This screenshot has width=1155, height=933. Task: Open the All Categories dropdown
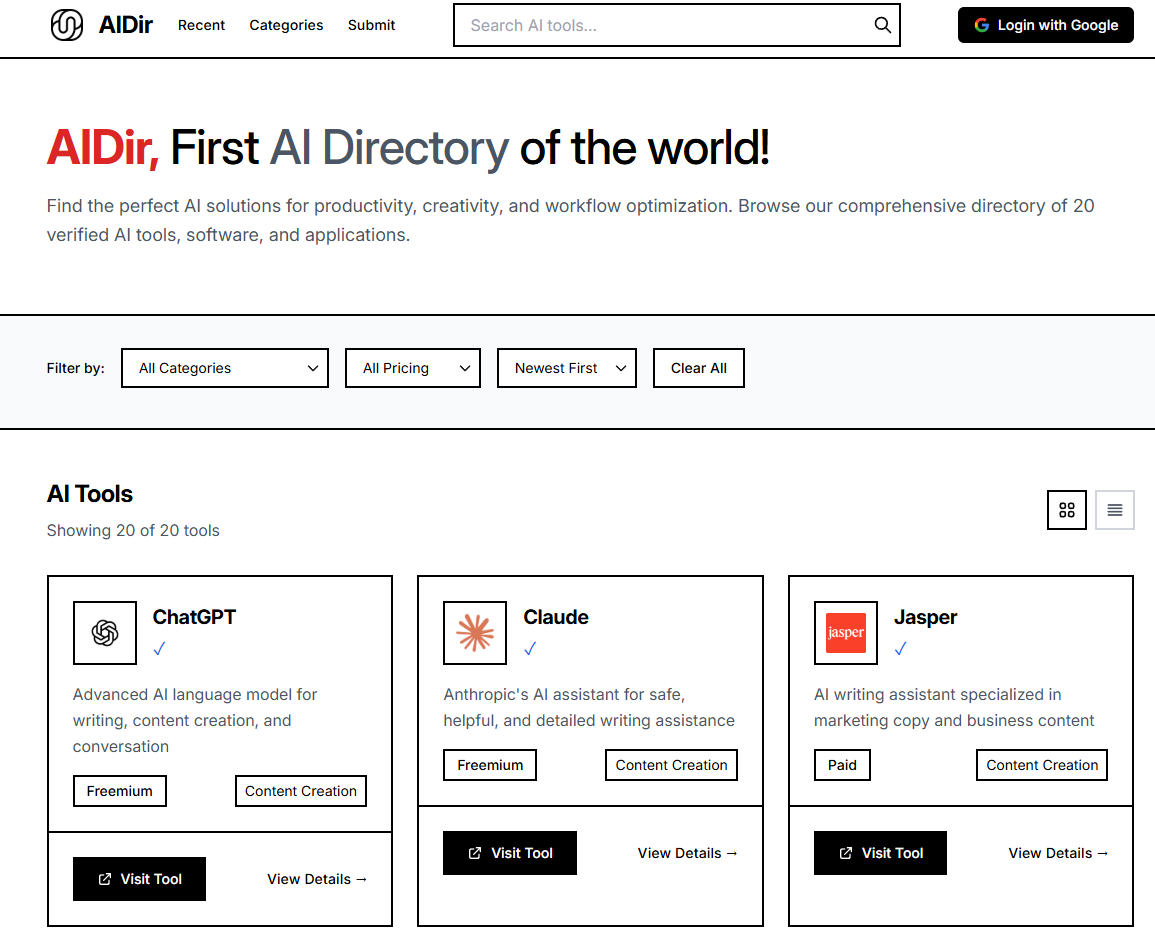[x=225, y=368]
